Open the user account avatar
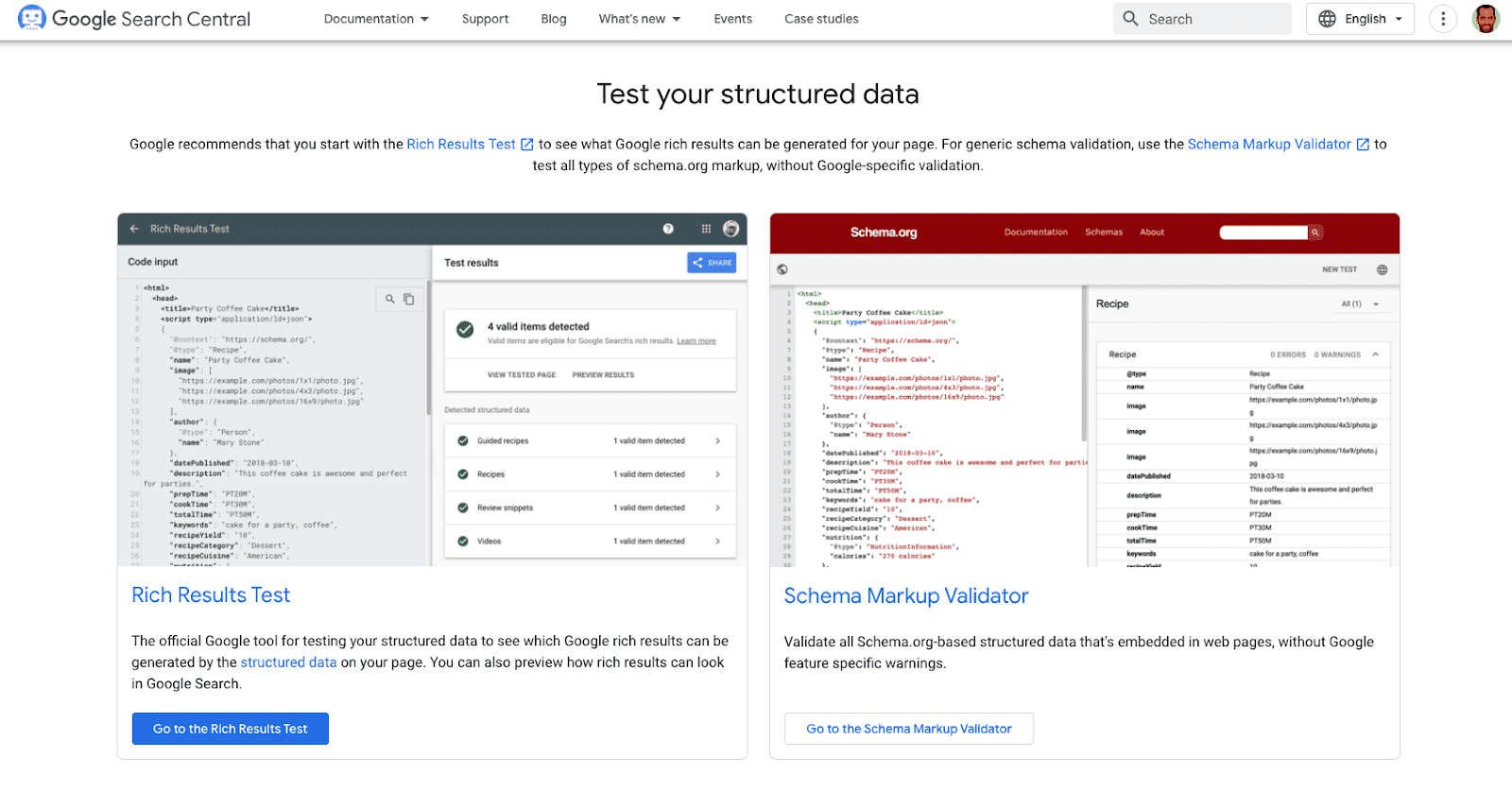1512x792 pixels. coord(1486,19)
